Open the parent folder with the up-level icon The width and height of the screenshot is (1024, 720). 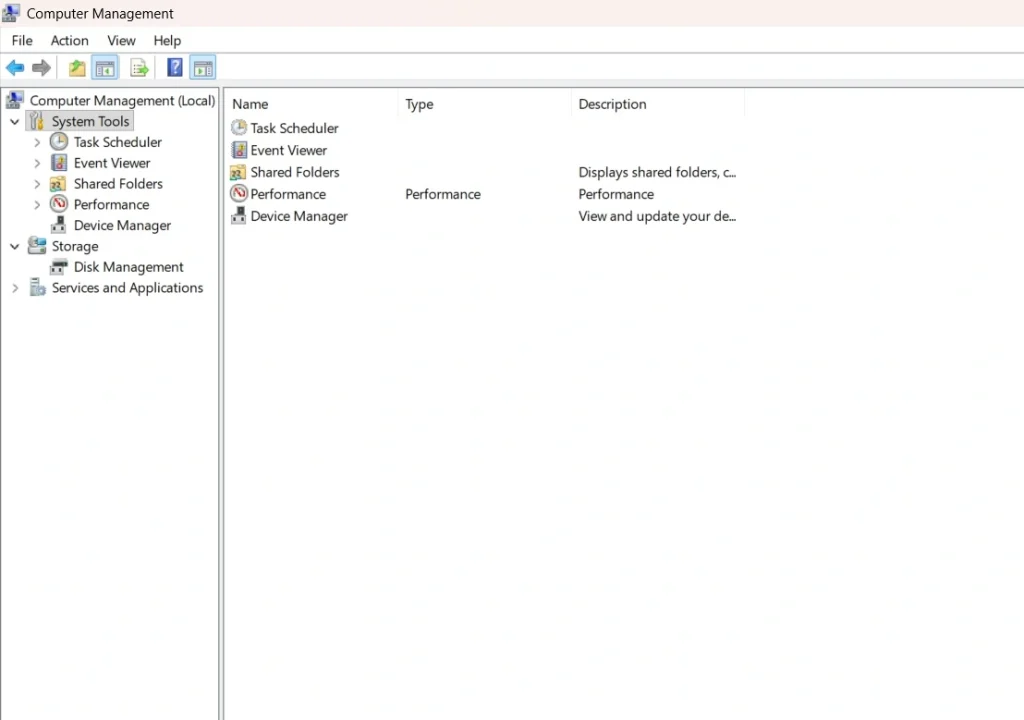[x=76, y=67]
